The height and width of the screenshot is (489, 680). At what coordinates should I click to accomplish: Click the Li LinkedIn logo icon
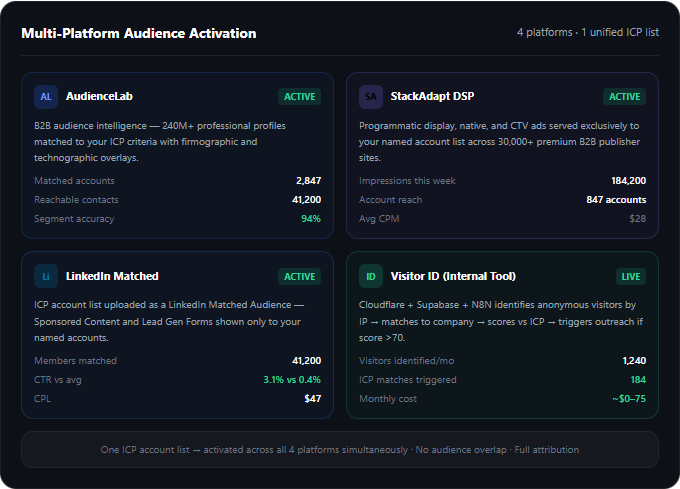(46, 276)
